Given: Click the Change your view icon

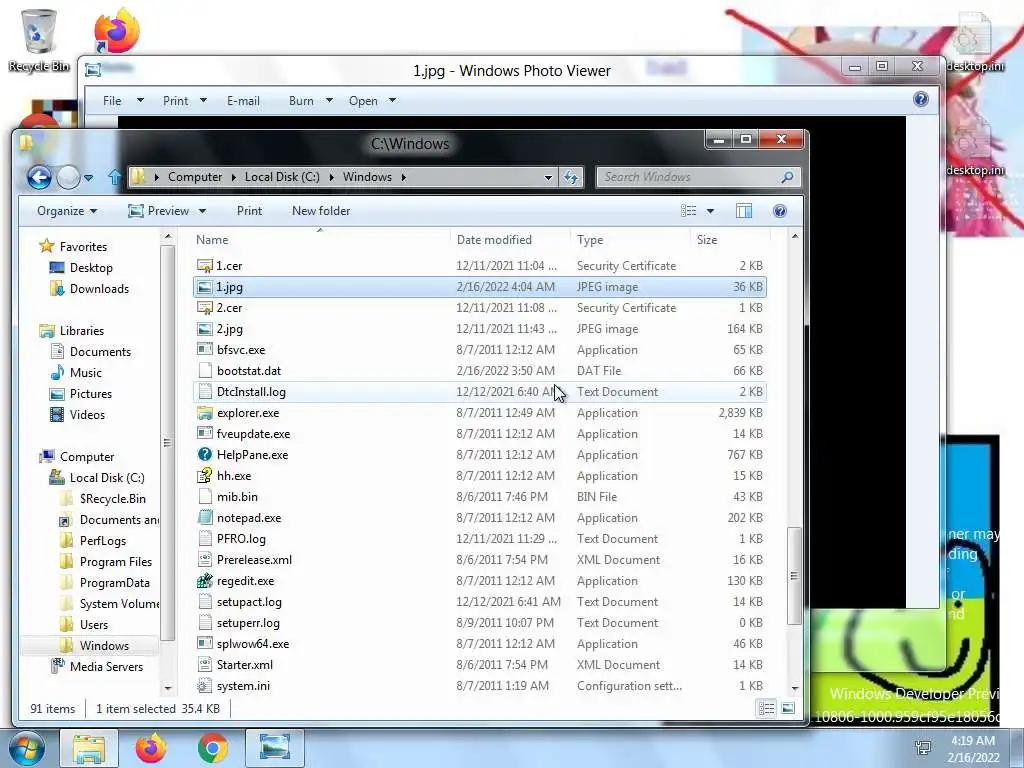Looking at the screenshot, I should click(688, 211).
